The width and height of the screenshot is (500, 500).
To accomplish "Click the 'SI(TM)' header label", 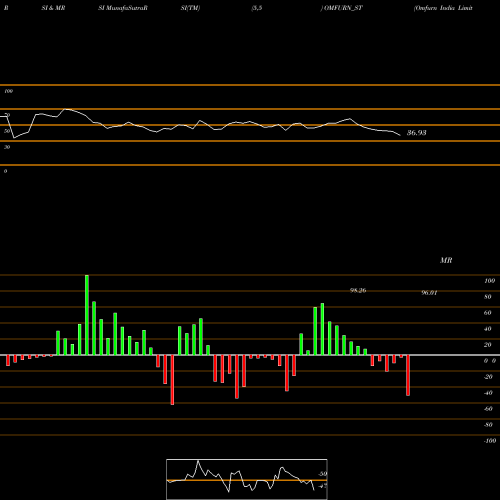I will [x=190, y=8].
